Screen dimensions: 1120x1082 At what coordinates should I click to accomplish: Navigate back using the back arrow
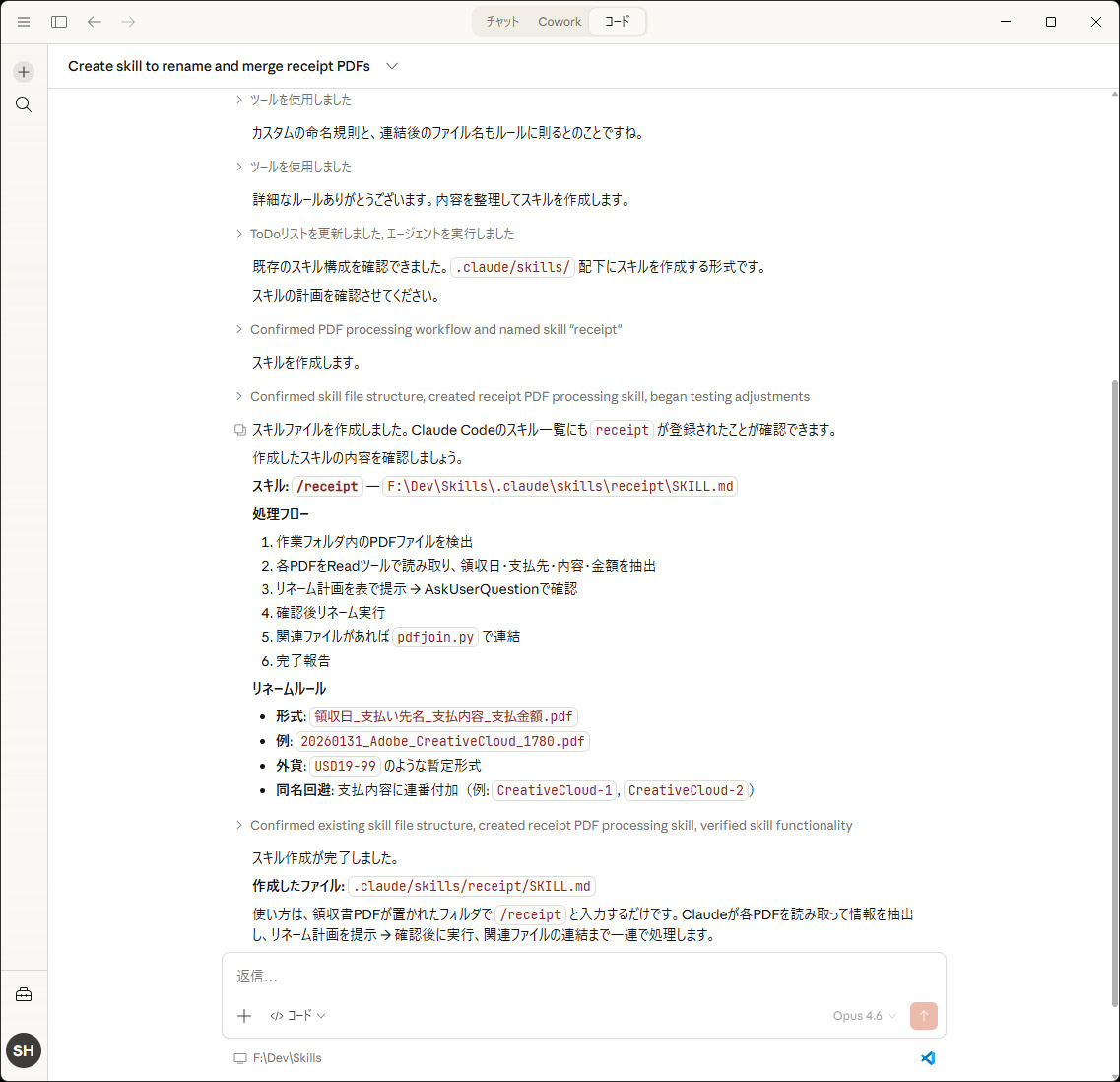point(94,22)
